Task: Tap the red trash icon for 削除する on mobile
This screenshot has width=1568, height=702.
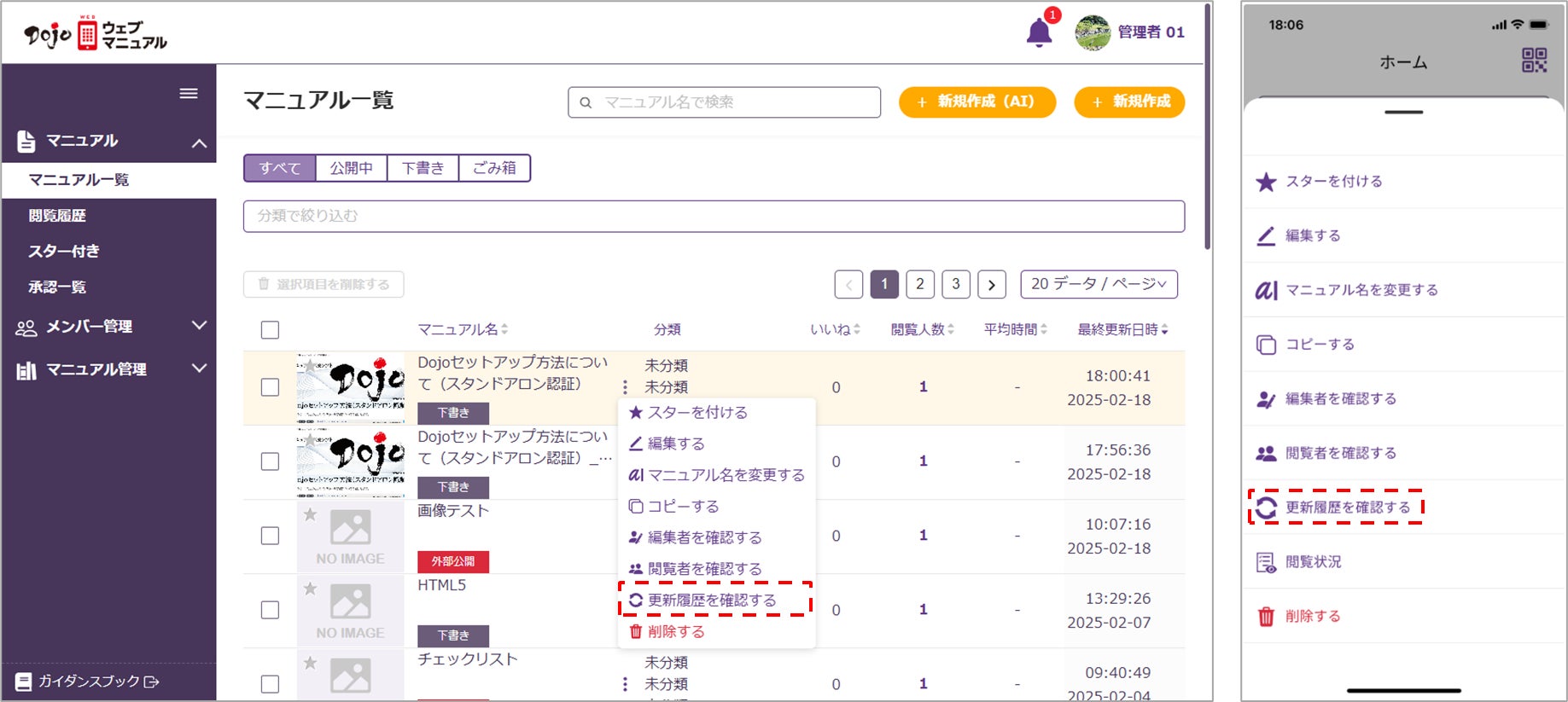Action: (x=1266, y=617)
